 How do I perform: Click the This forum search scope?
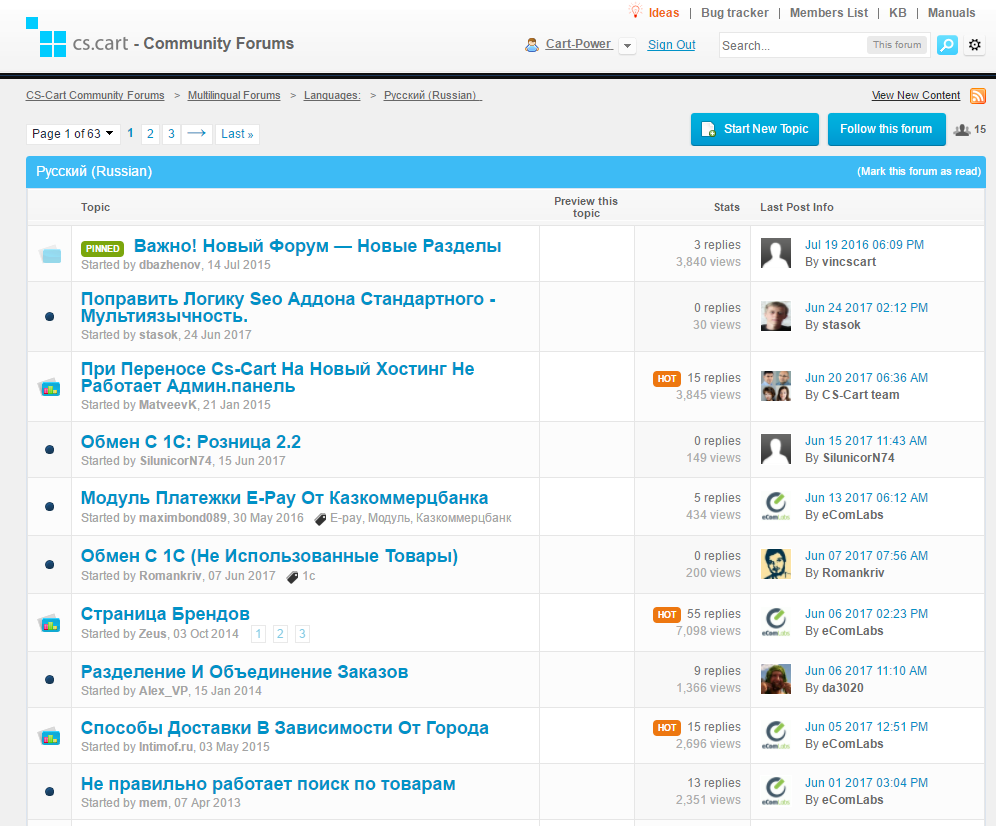click(896, 44)
